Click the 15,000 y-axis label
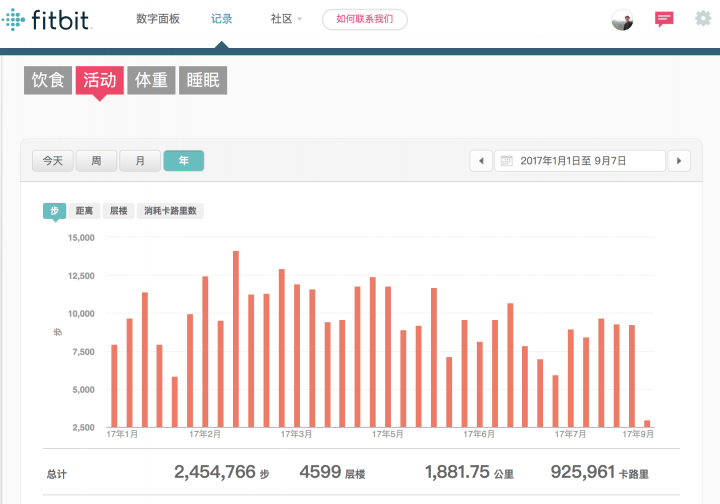The width and height of the screenshot is (720, 504). 81,238
